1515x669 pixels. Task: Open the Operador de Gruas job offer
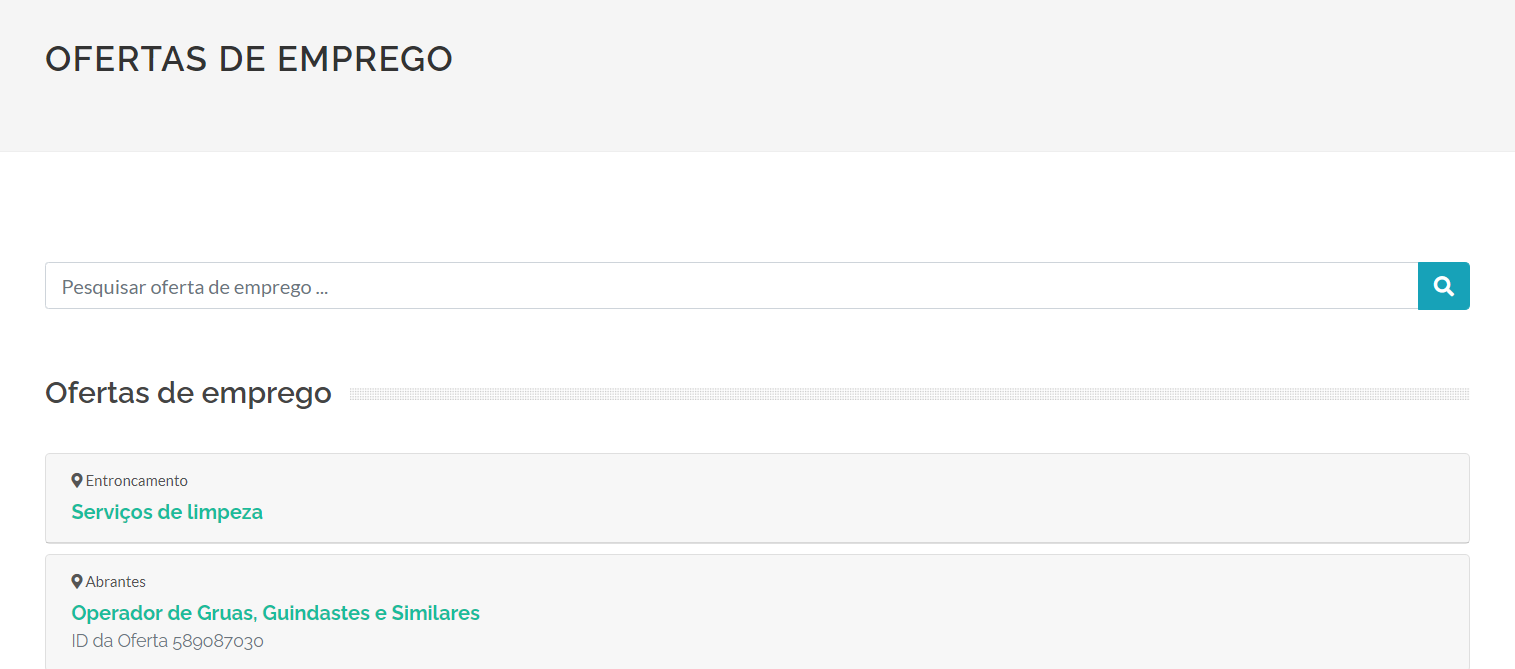coord(275,613)
